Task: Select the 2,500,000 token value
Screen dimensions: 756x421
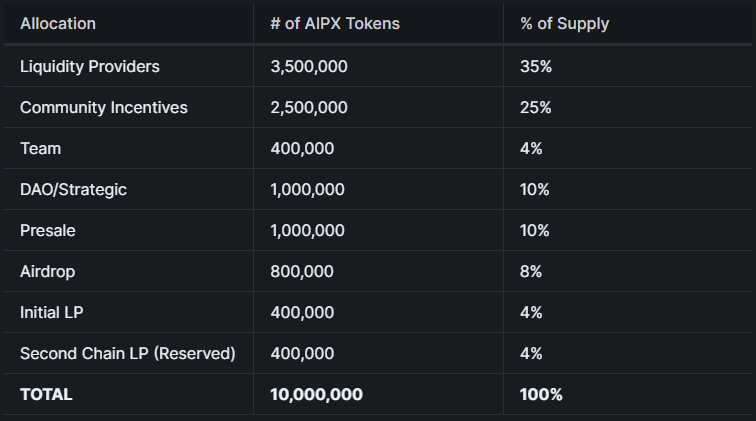Action: tap(309, 108)
